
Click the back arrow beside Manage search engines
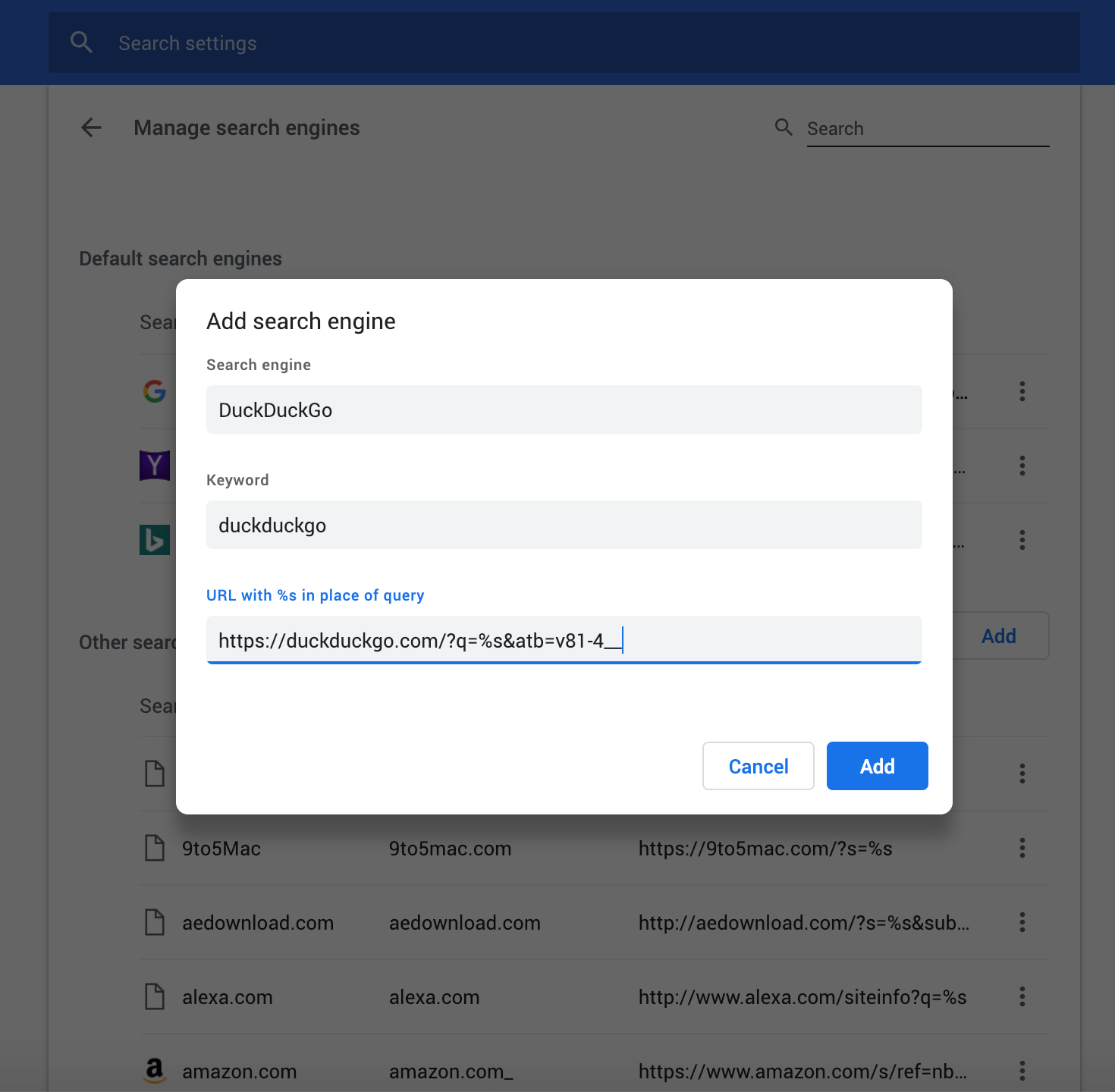point(91,127)
